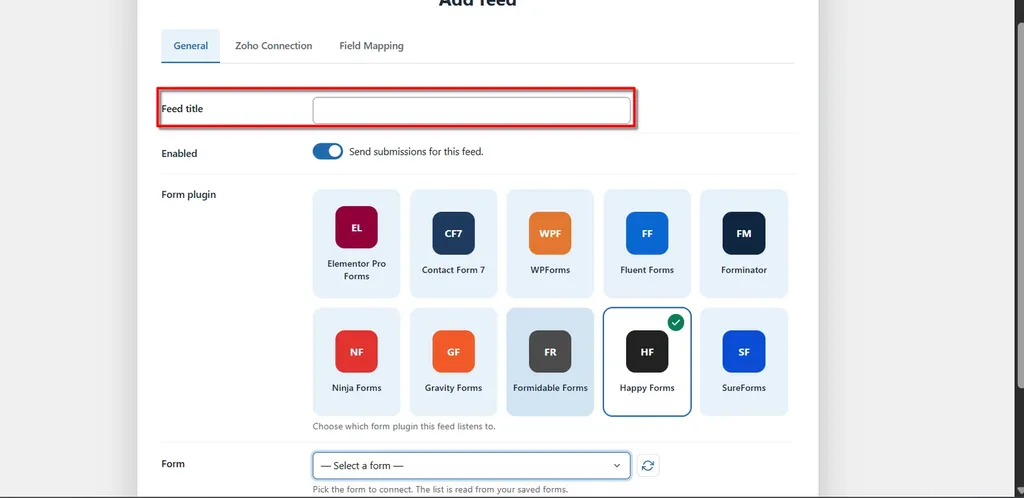Click the Form plugin label

click(189, 195)
